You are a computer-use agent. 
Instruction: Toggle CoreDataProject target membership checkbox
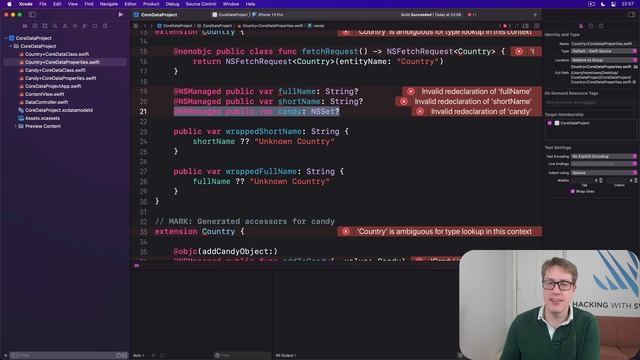coord(549,123)
